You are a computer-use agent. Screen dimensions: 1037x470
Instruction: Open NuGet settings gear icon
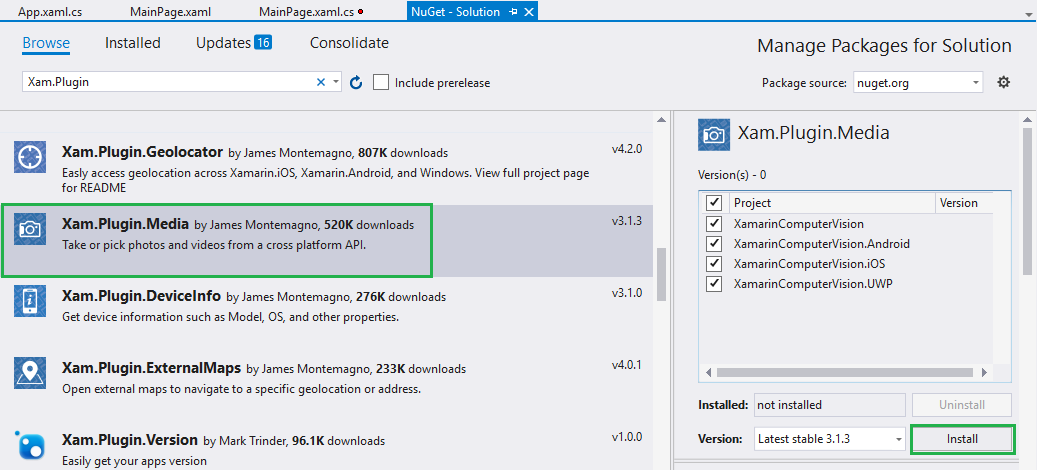[x=1004, y=83]
